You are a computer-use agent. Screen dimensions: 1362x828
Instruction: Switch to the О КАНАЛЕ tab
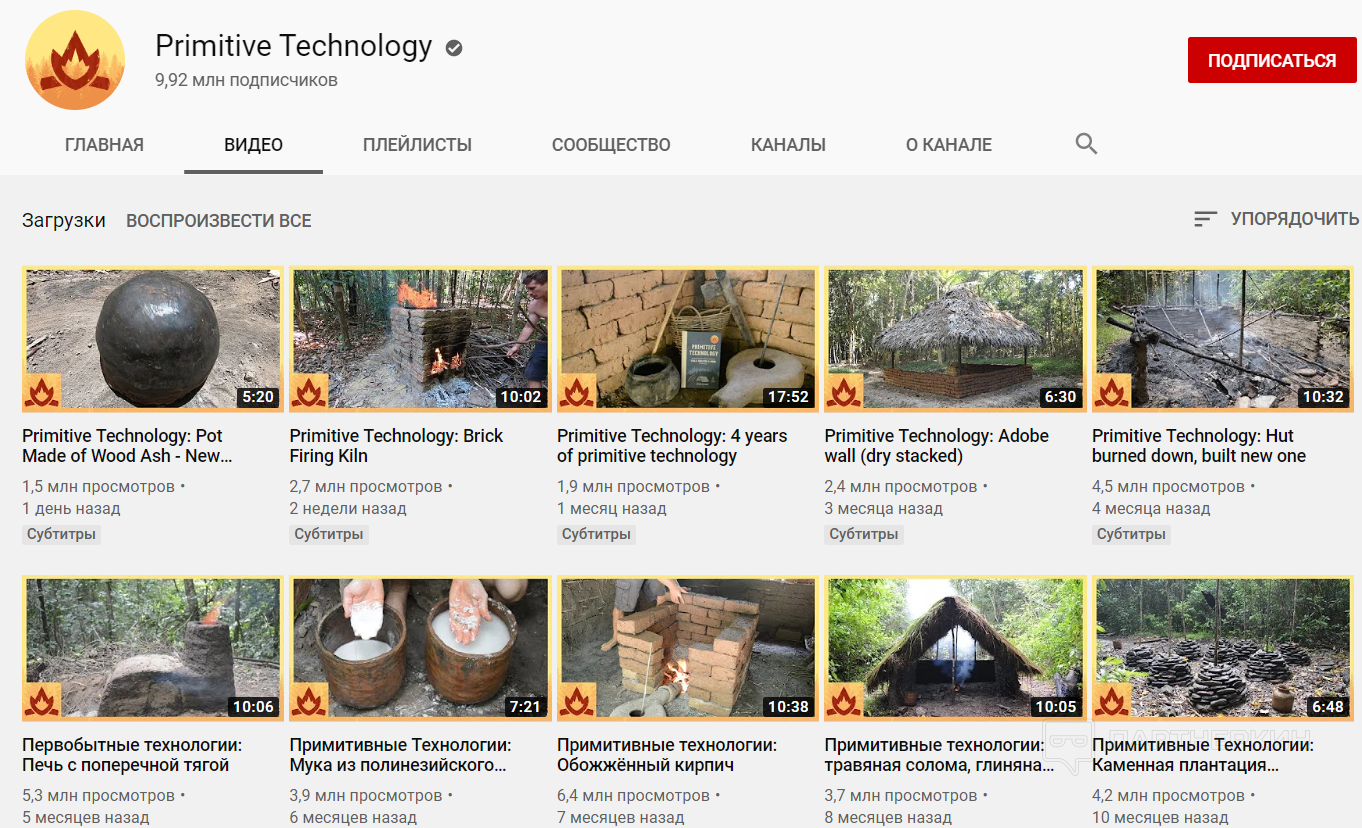(x=949, y=145)
